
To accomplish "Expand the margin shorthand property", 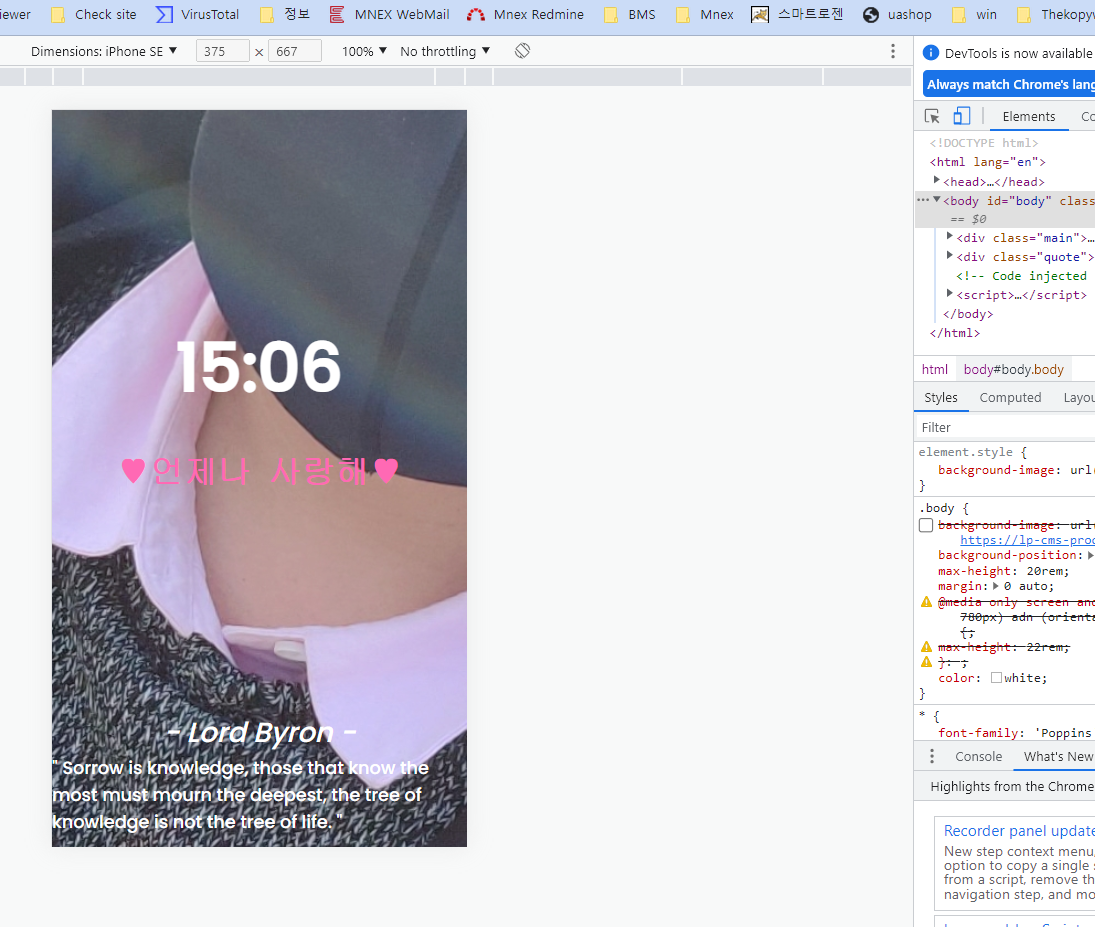I will point(996,586).
